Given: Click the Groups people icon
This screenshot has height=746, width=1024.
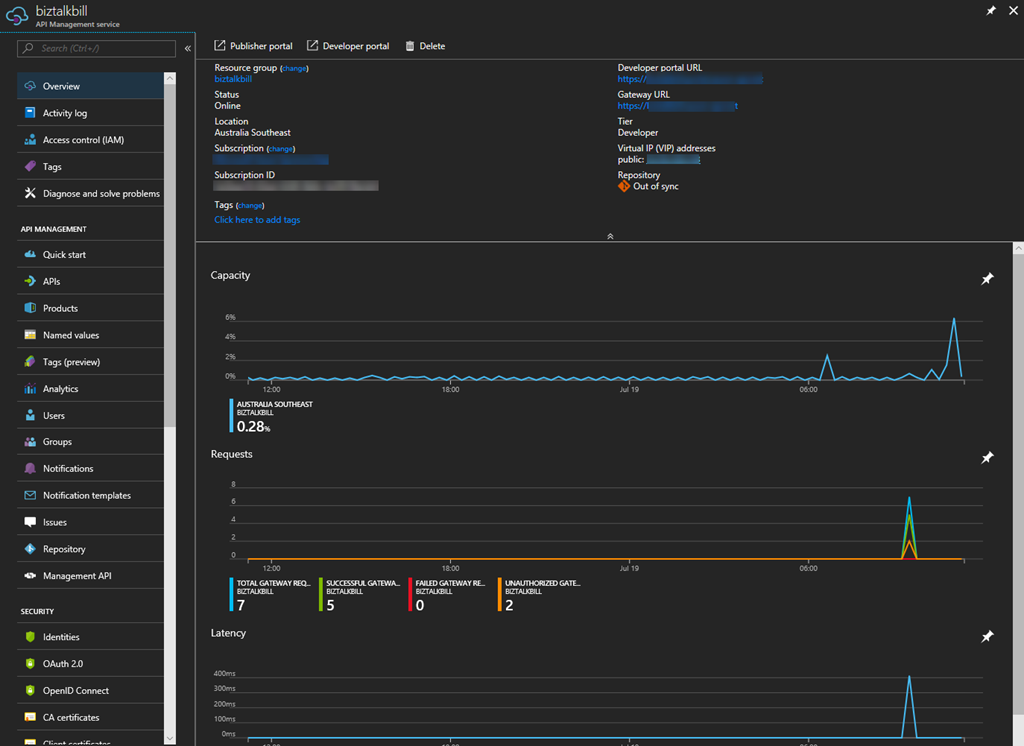Looking at the screenshot, I should click(x=30, y=442).
